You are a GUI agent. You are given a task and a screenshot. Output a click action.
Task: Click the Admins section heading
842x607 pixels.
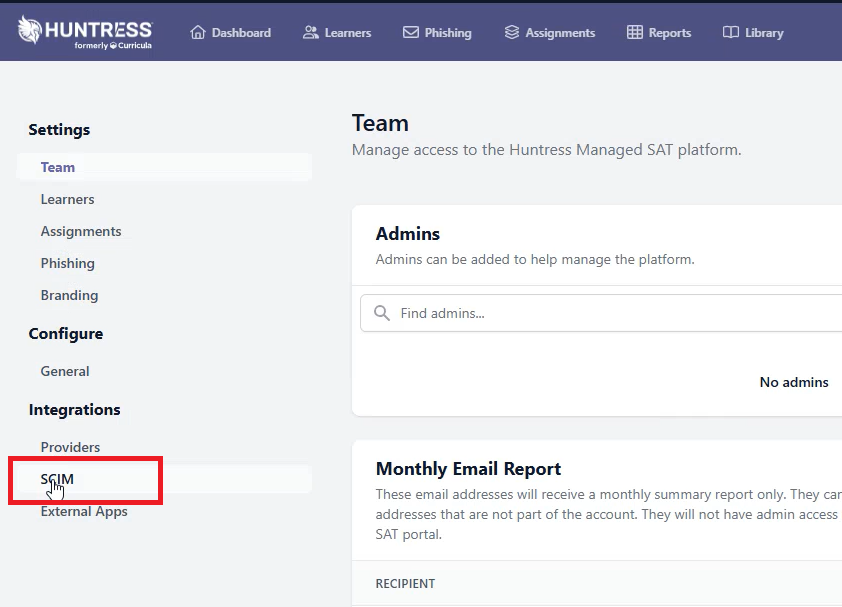click(408, 234)
